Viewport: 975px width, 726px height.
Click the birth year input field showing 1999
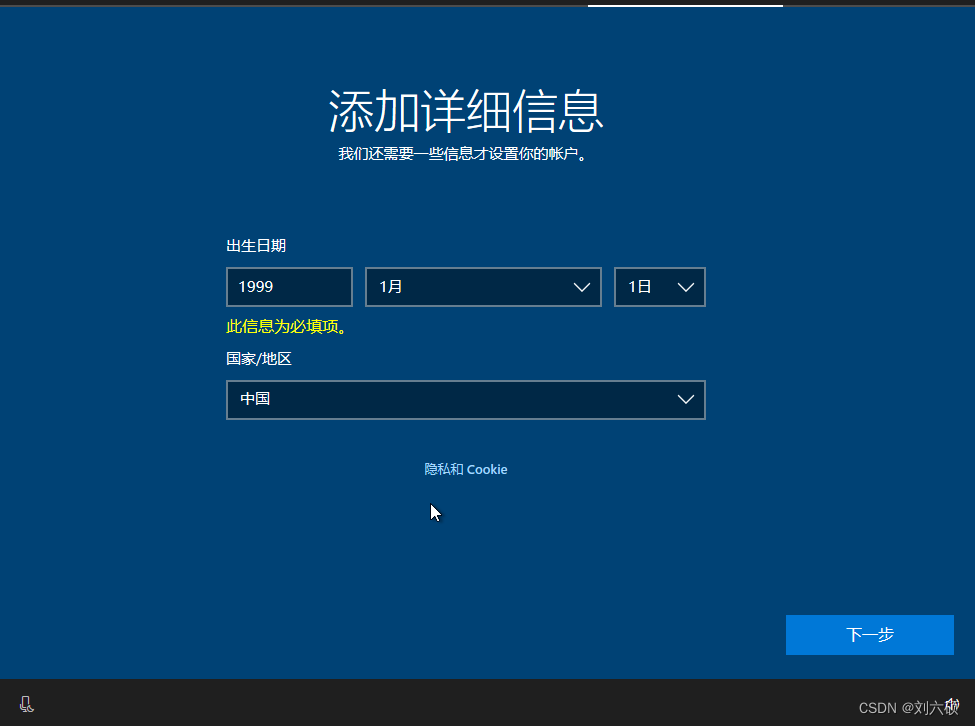point(289,287)
